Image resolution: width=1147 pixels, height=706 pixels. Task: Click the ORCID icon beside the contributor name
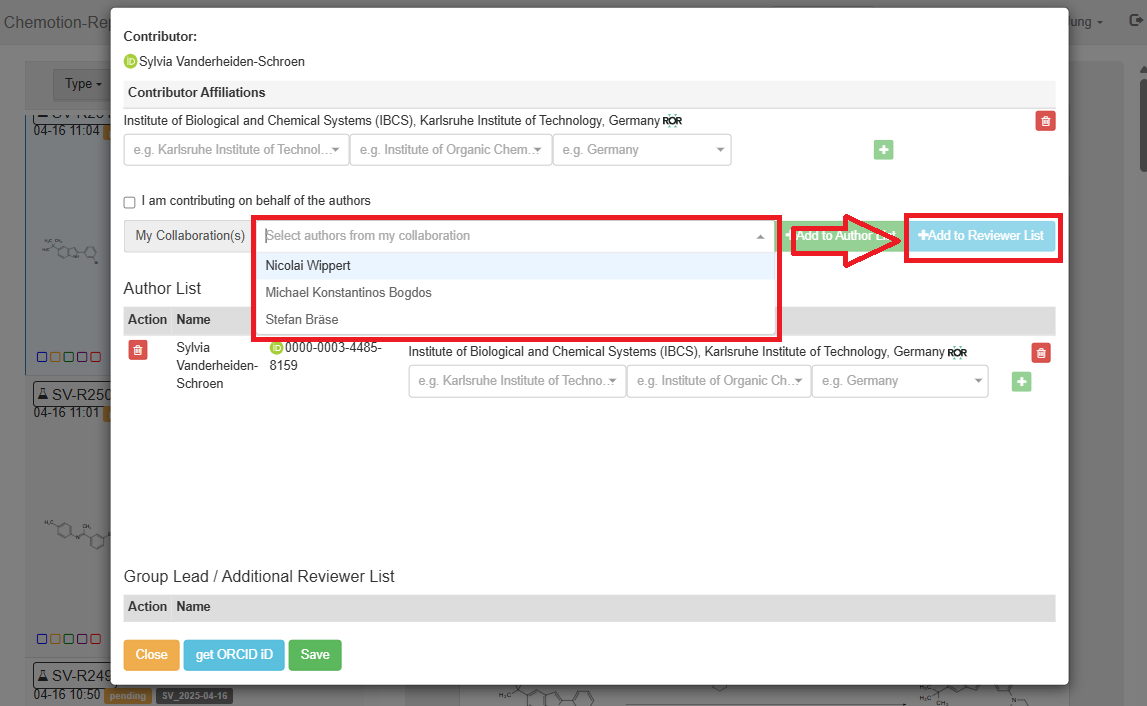(130, 62)
